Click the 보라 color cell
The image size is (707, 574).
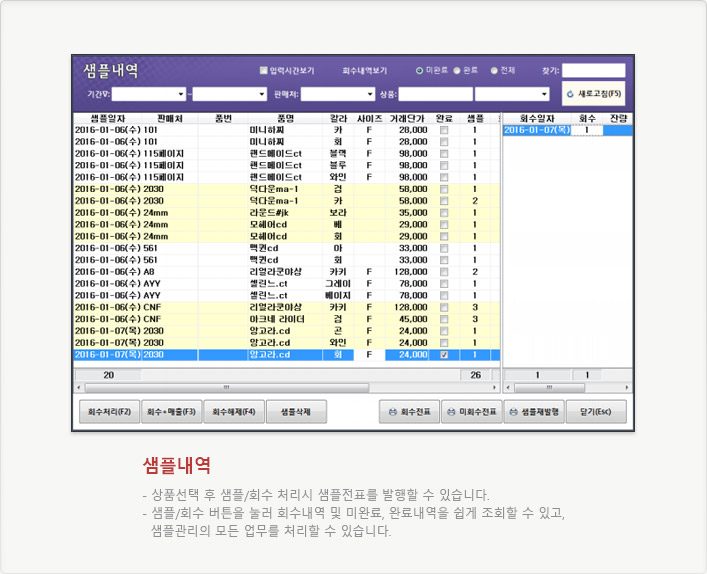click(x=338, y=213)
